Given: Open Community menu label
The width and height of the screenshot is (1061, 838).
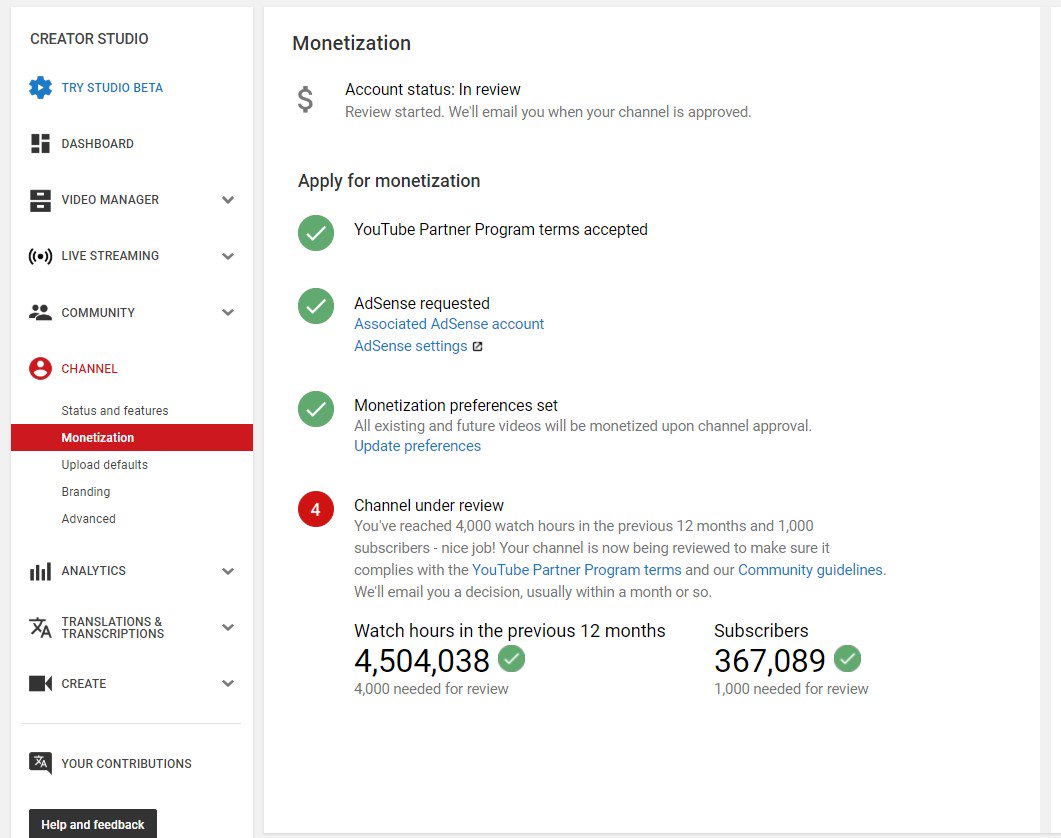Looking at the screenshot, I should point(98,313).
